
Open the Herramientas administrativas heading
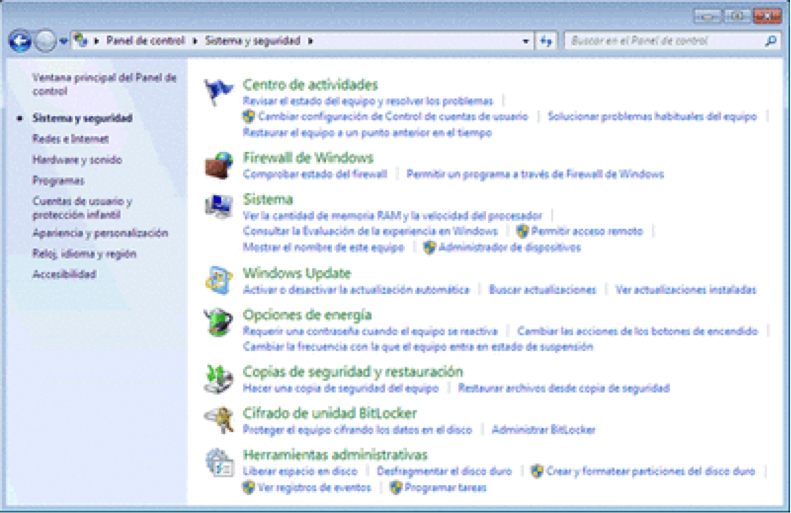335,454
